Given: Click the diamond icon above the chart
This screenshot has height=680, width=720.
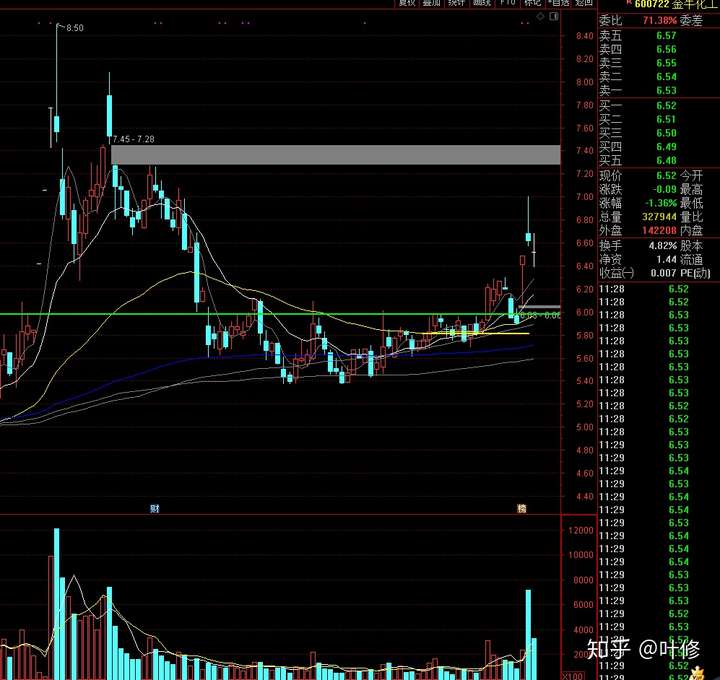Looking at the screenshot, I should tap(540, 17).
